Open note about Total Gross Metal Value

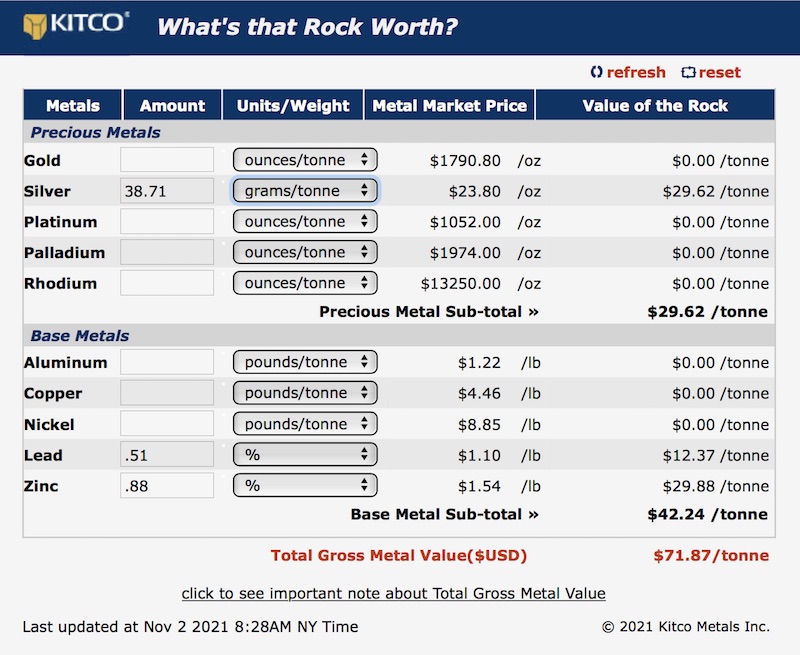click(x=393, y=593)
